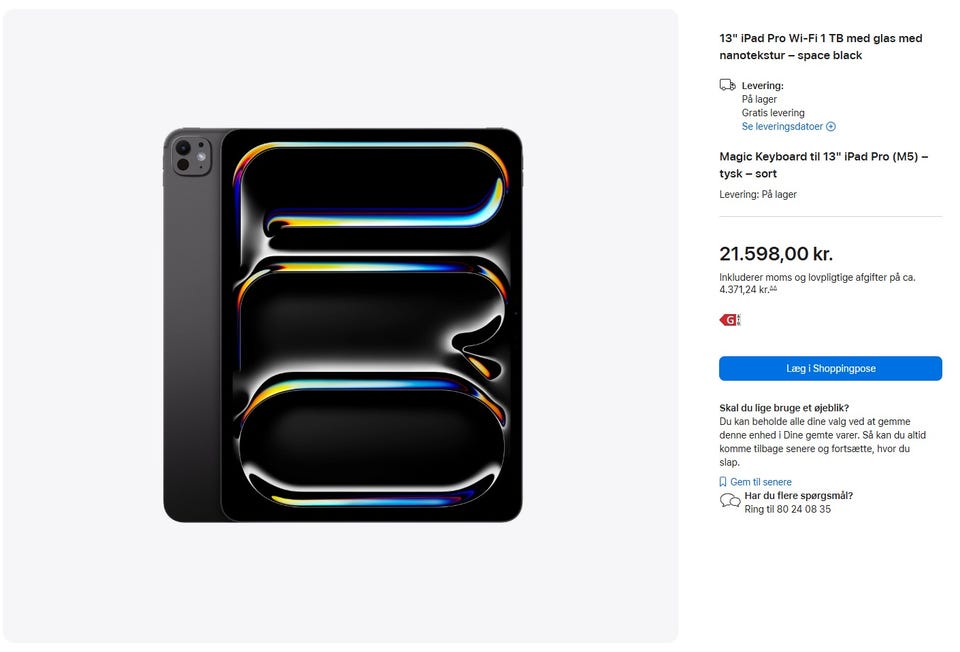
Task: Click the delivery truck icon
Action: pos(727,85)
